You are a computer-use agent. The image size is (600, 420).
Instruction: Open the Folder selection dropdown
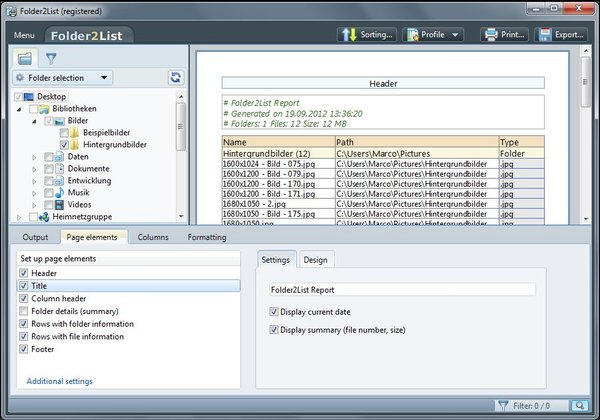click(62, 77)
